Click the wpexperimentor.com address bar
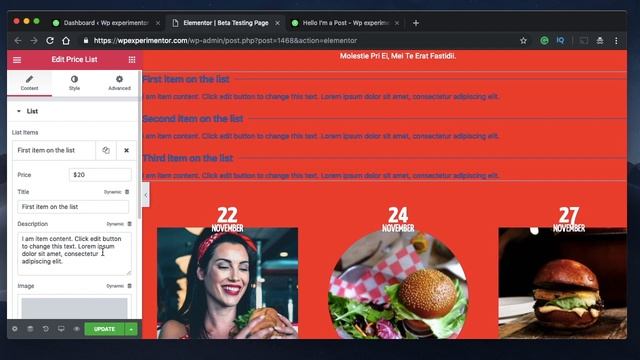 point(225,40)
